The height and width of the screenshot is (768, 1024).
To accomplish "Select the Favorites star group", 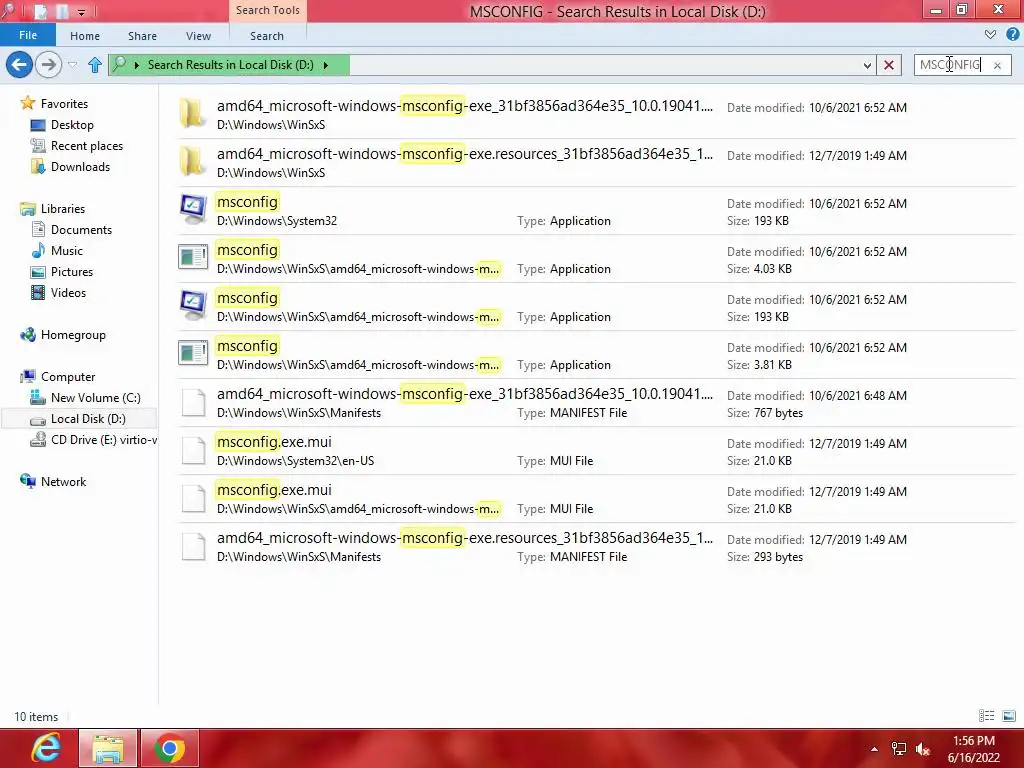I will (55, 103).
